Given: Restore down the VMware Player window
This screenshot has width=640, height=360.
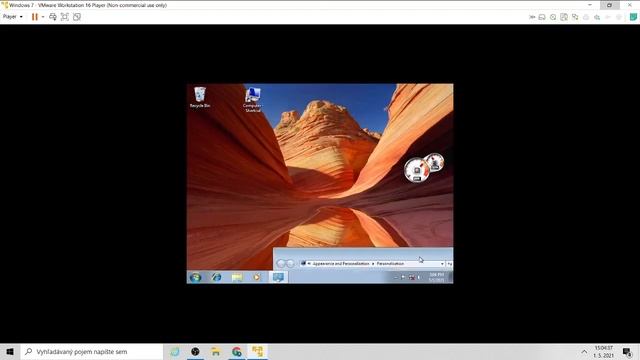Looking at the screenshot, I should pos(609,5).
